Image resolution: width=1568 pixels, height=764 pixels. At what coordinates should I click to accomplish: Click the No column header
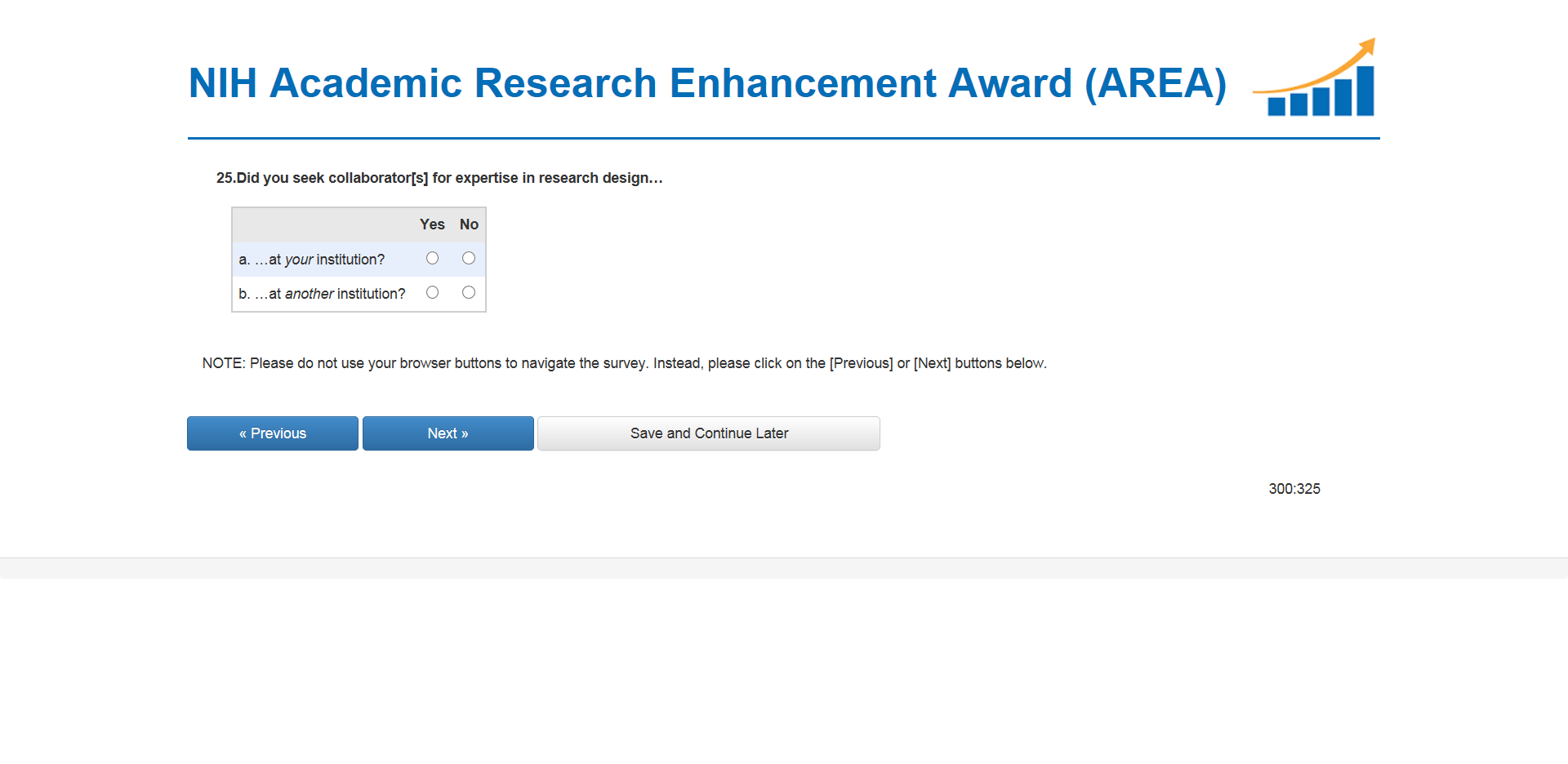pyautogui.click(x=469, y=224)
